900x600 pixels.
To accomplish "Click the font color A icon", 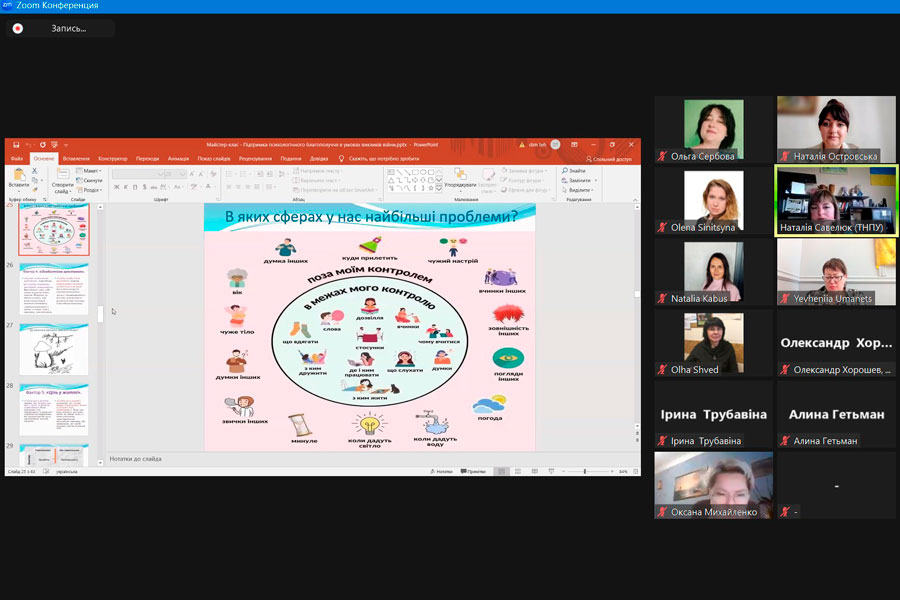I will tap(208, 187).
